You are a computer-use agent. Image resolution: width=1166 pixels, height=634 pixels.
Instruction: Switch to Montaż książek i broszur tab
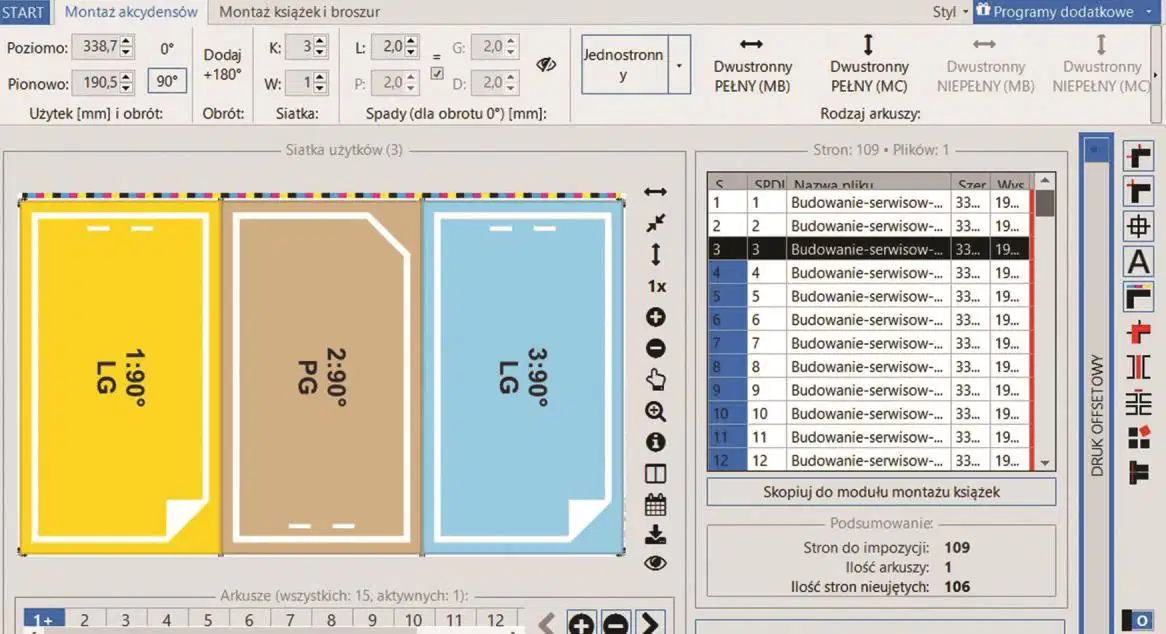(299, 12)
